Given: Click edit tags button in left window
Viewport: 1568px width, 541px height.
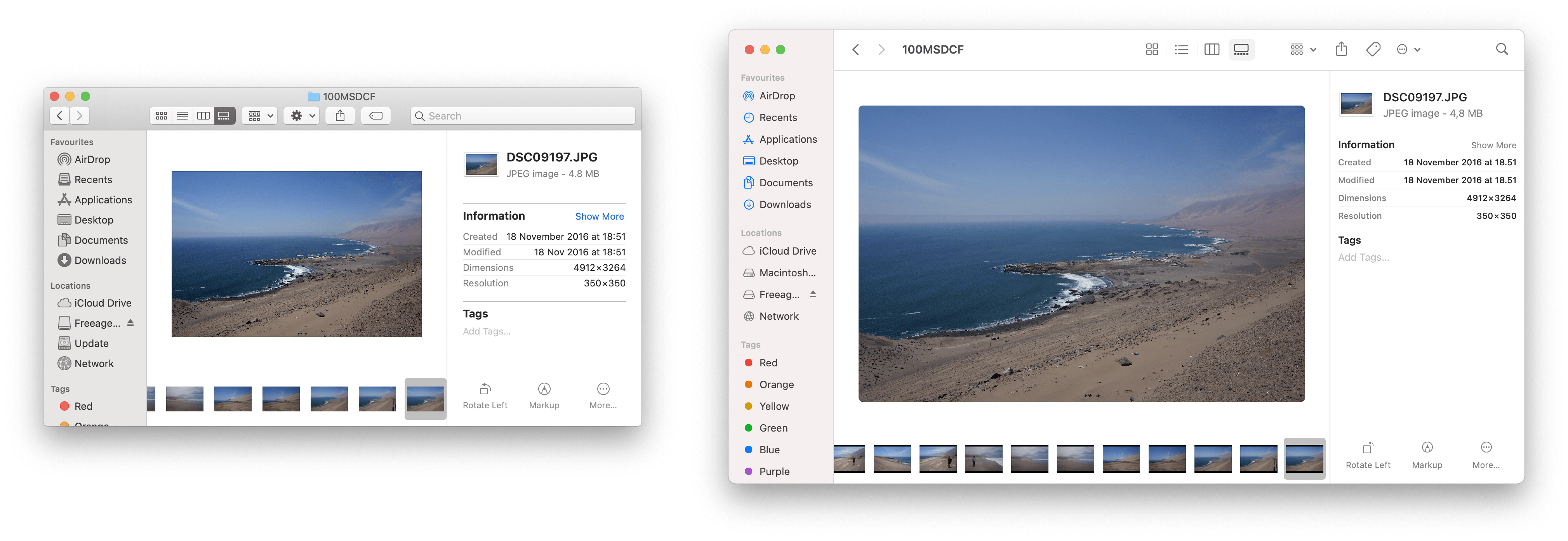Looking at the screenshot, I should pyautogui.click(x=376, y=116).
